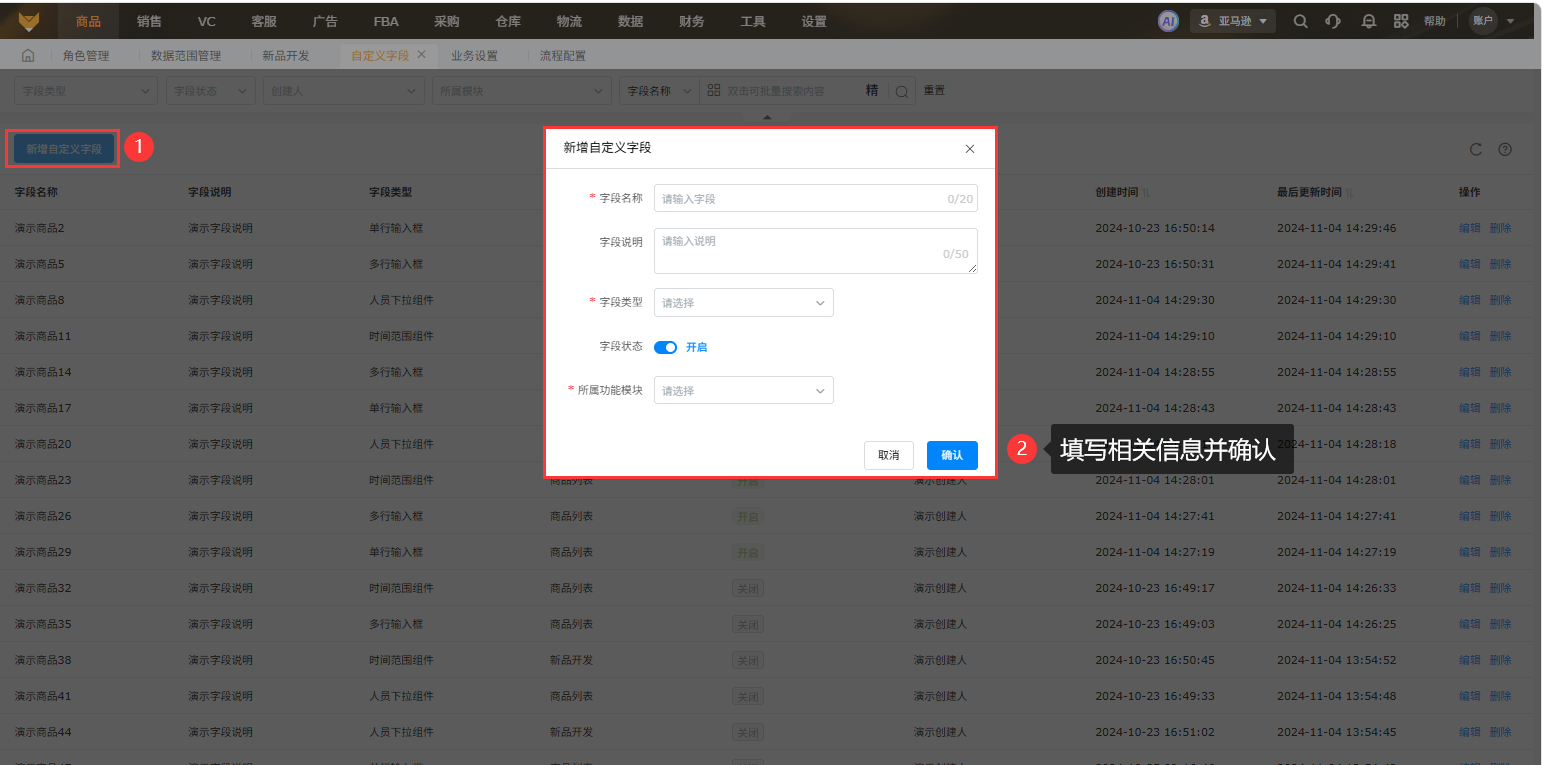Click the 帮助 help link

pos(1434,21)
